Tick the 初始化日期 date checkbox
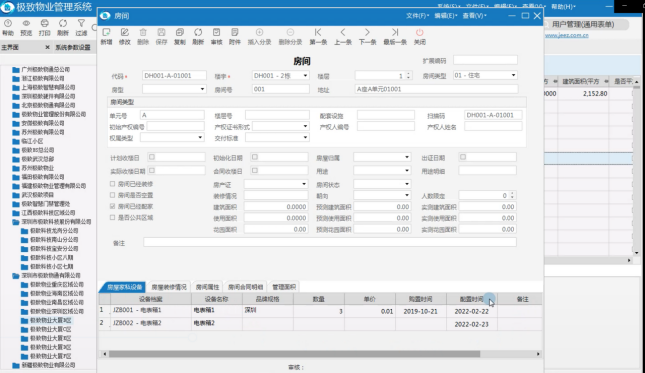 pos(255,157)
